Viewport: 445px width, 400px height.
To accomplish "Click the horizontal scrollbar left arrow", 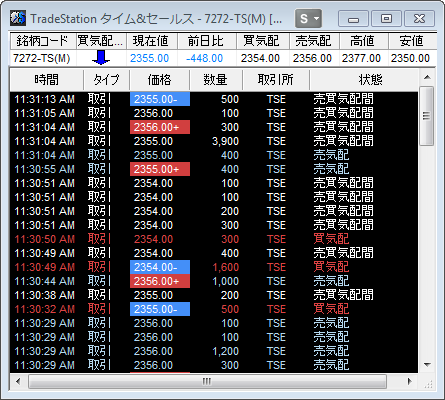I will [x=18, y=381].
